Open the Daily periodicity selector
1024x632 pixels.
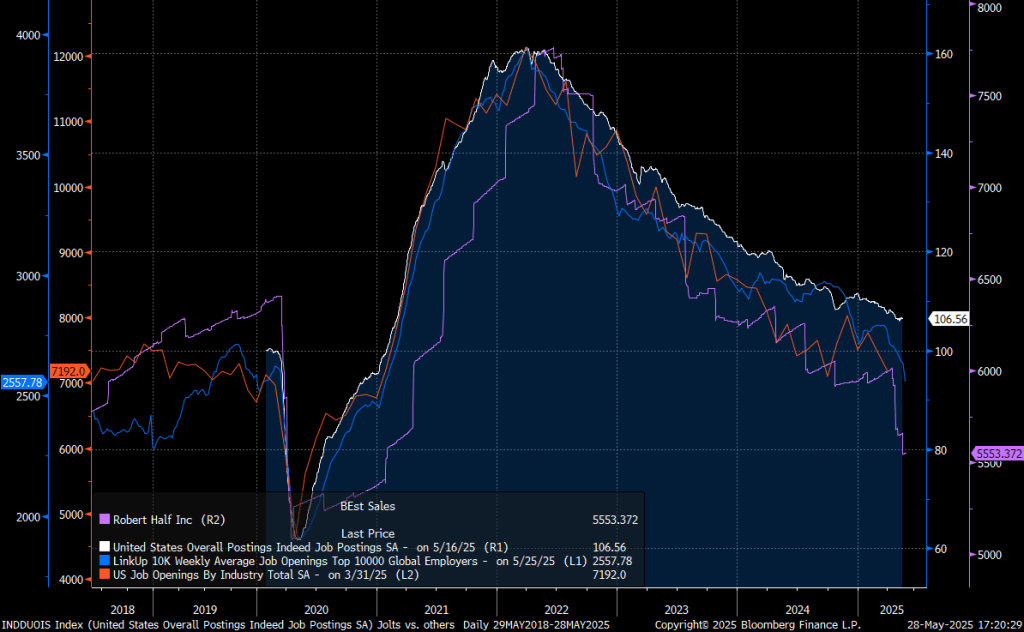click(474, 623)
